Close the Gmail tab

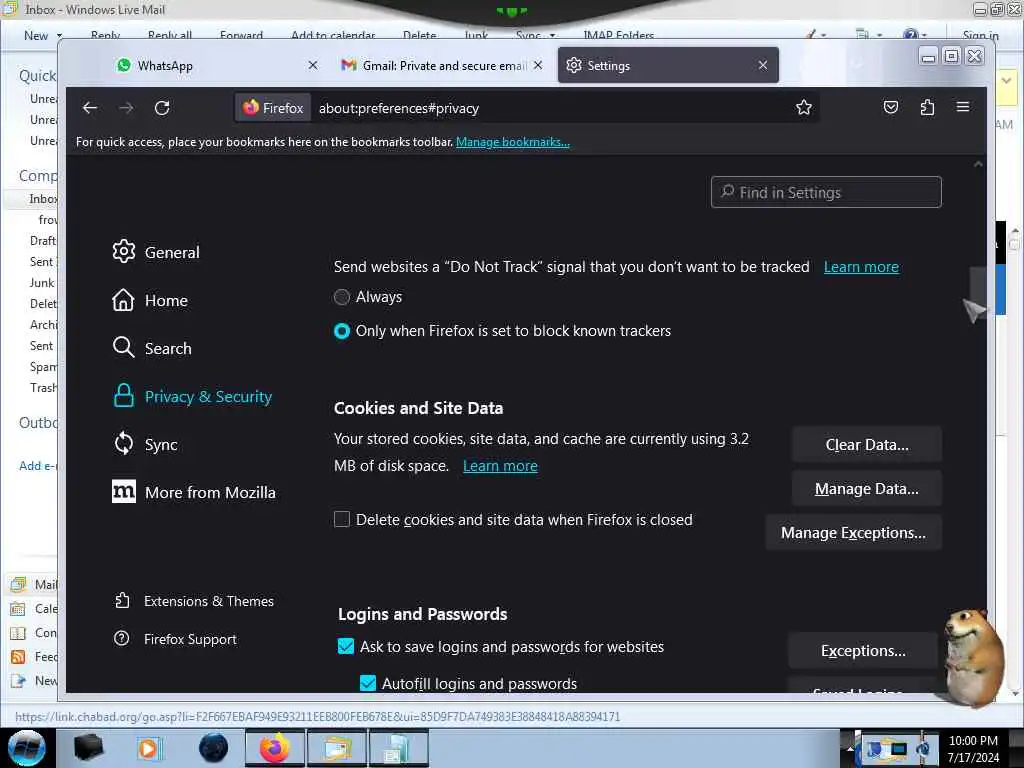pos(537,65)
